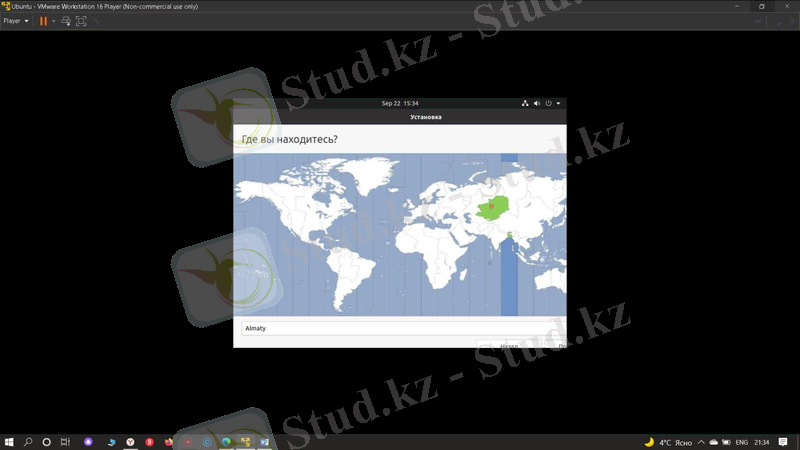Open Microsoft Edge taskbar icon
800x450 pixels.
tap(226, 442)
